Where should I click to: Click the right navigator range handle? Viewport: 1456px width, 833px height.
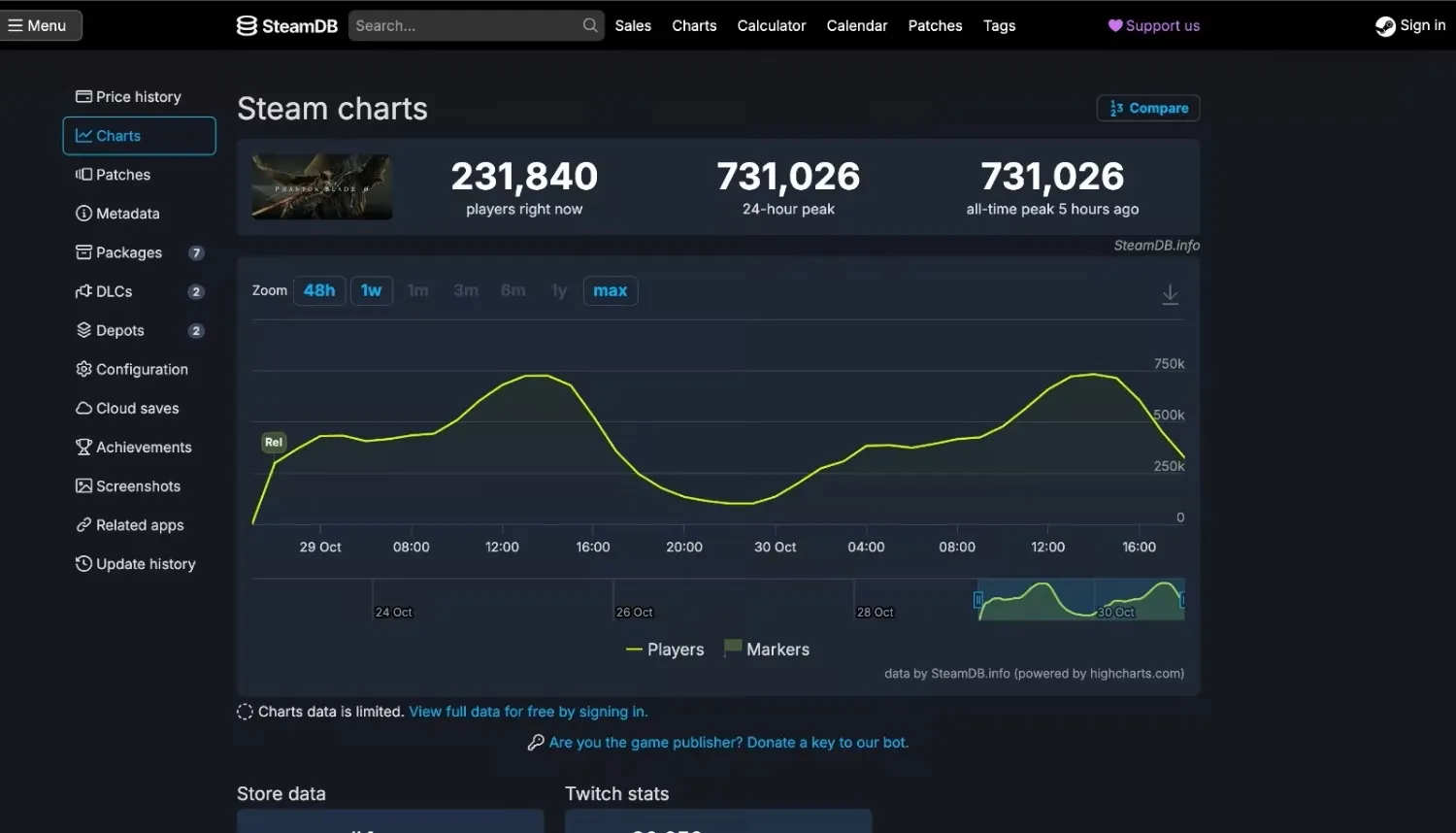point(1182,600)
